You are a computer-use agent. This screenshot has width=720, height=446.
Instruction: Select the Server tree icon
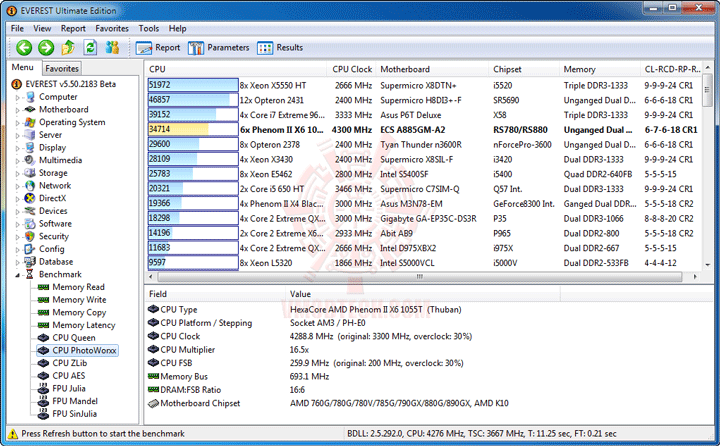(x=30, y=135)
